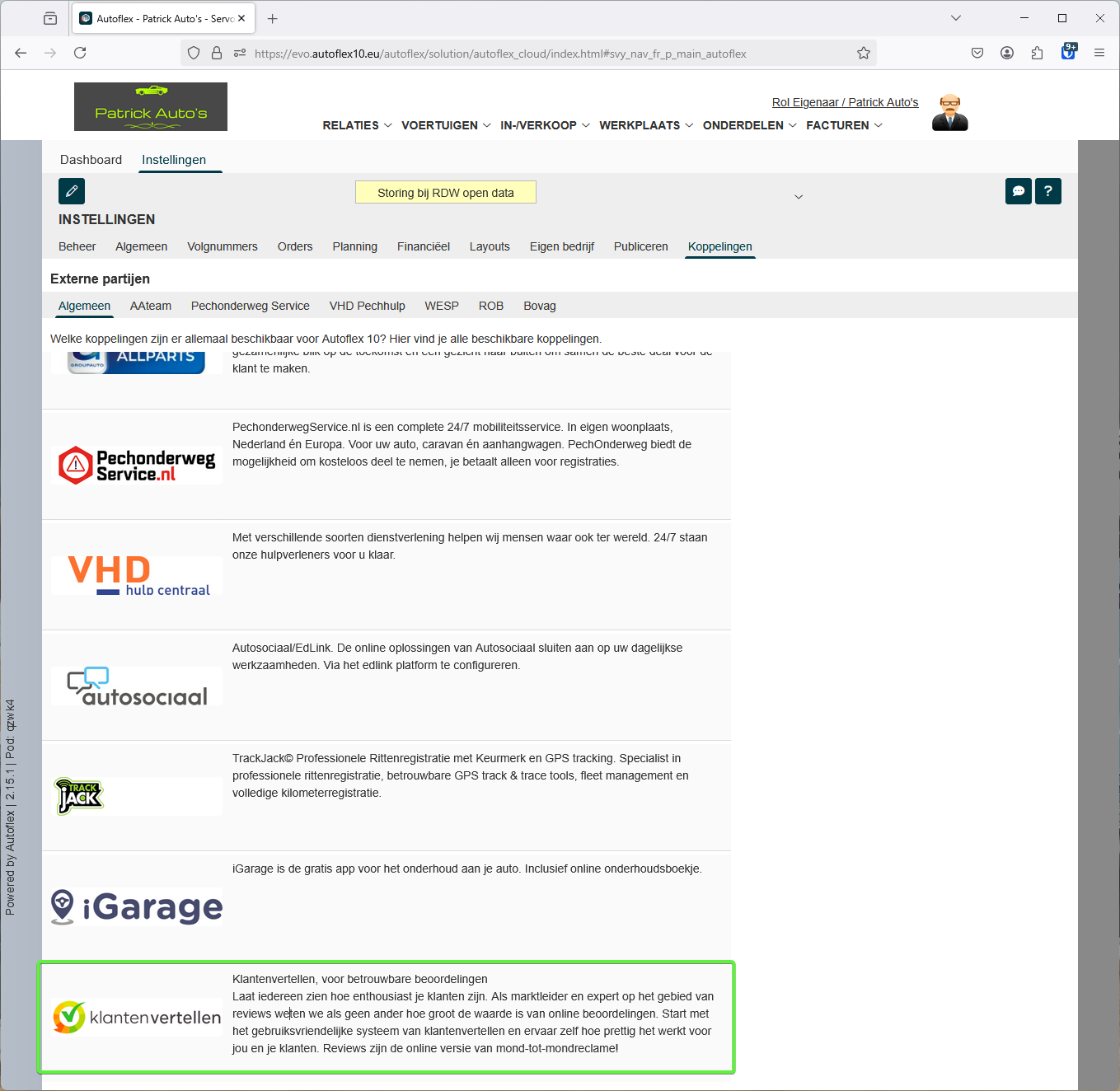Open the FACTUREN dropdown menu
This screenshot has height=1091, width=1120.
point(844,125)
